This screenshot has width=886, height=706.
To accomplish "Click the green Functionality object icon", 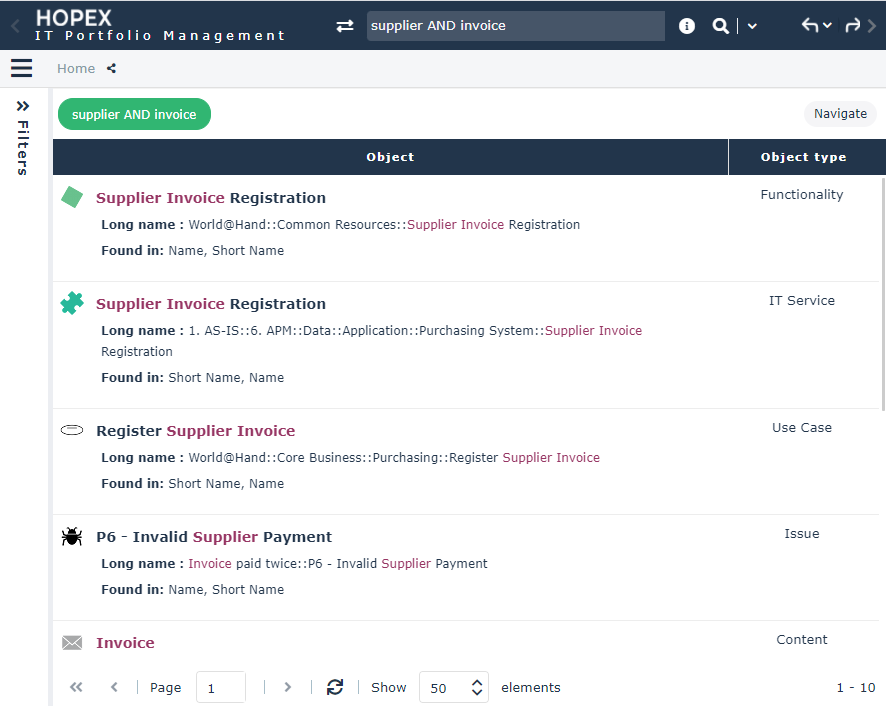I will coord(71,197).
